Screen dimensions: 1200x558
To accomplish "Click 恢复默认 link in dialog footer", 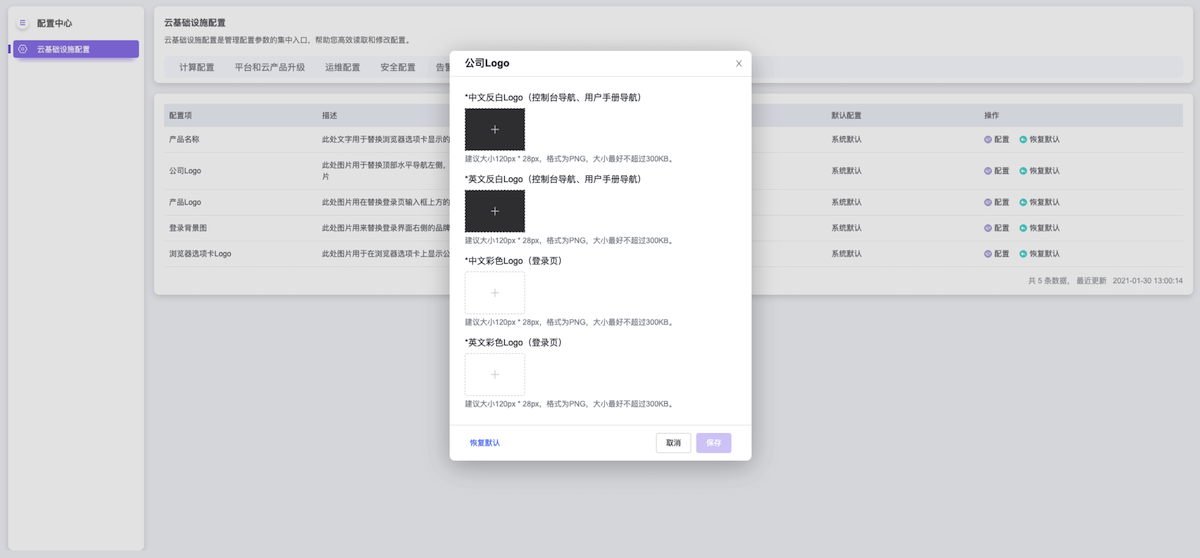I will tap(485, 442).
